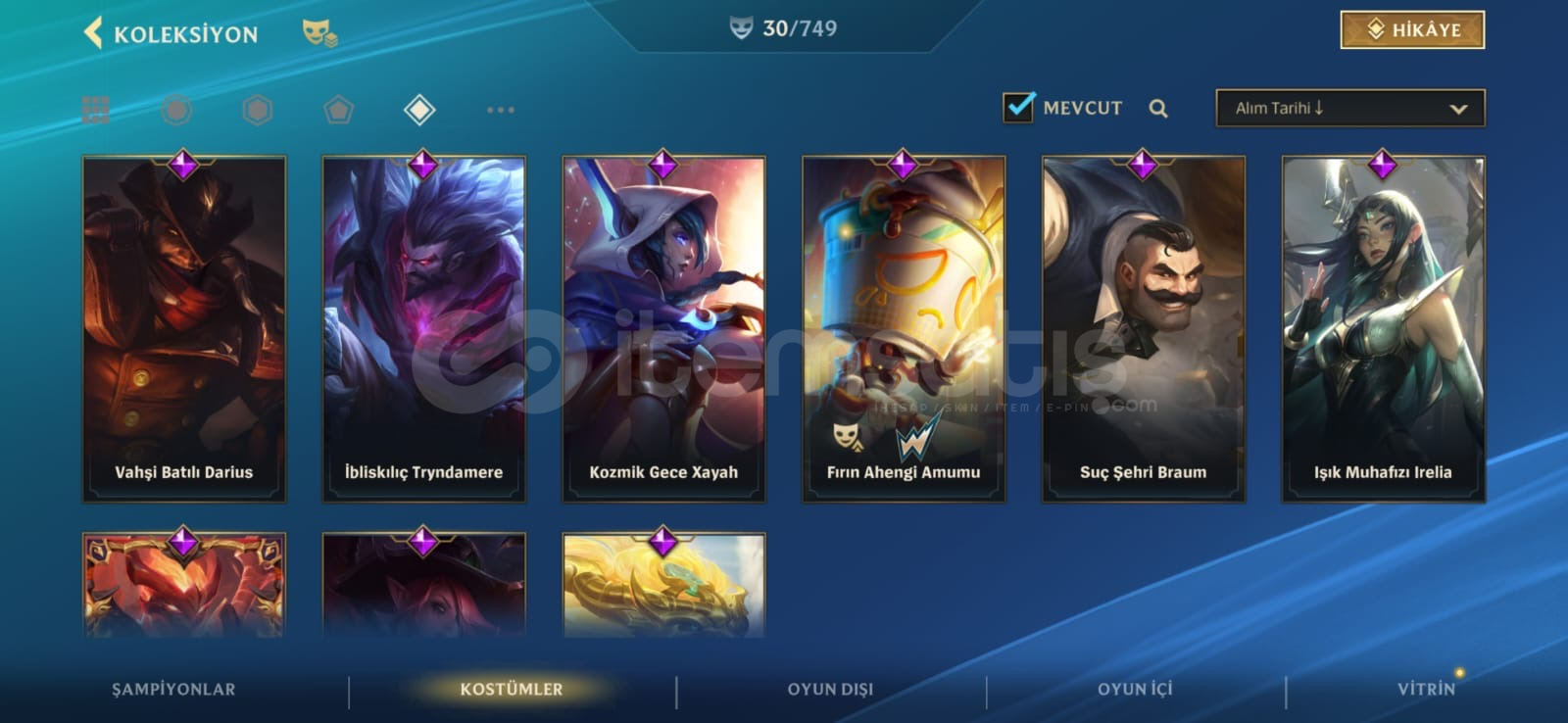1568x723 pixels.
Task: Open the three-dots more filters icon
Action: 501,110
